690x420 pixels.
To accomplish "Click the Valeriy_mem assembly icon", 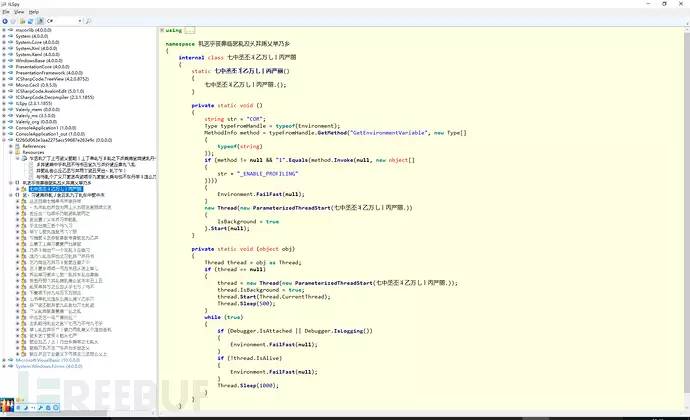I will pos(11,110).
